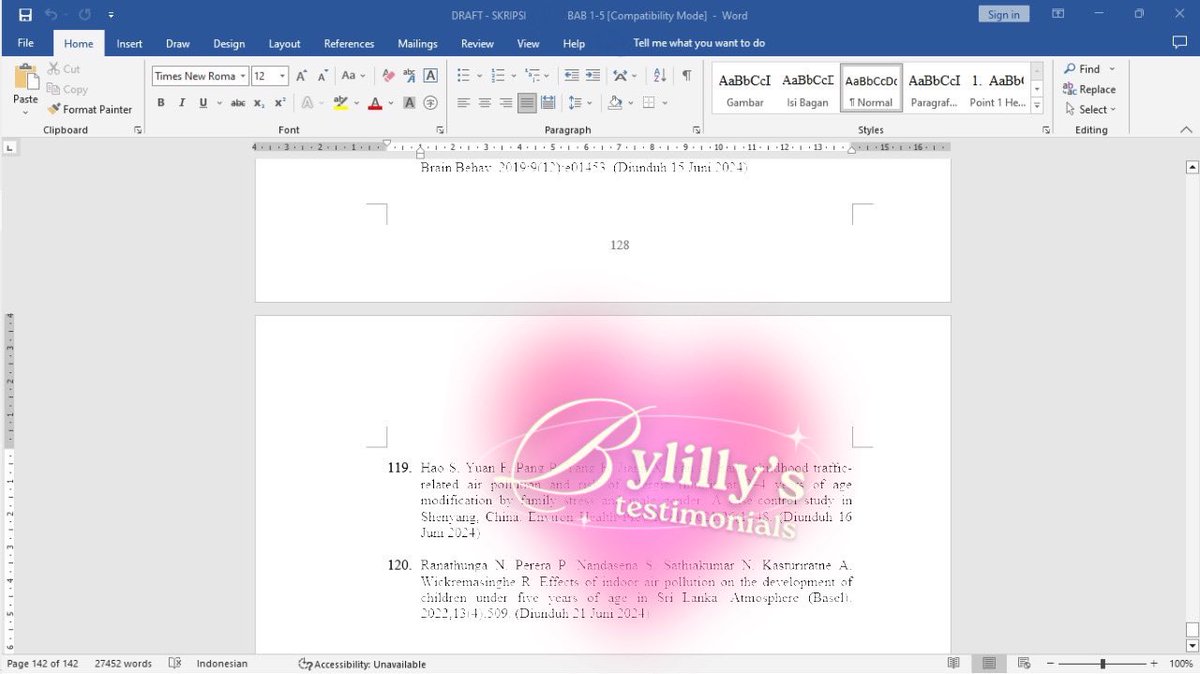The image size is (1200, 674).
Task: Select the Format Painter tool
Action: point(91,109)
